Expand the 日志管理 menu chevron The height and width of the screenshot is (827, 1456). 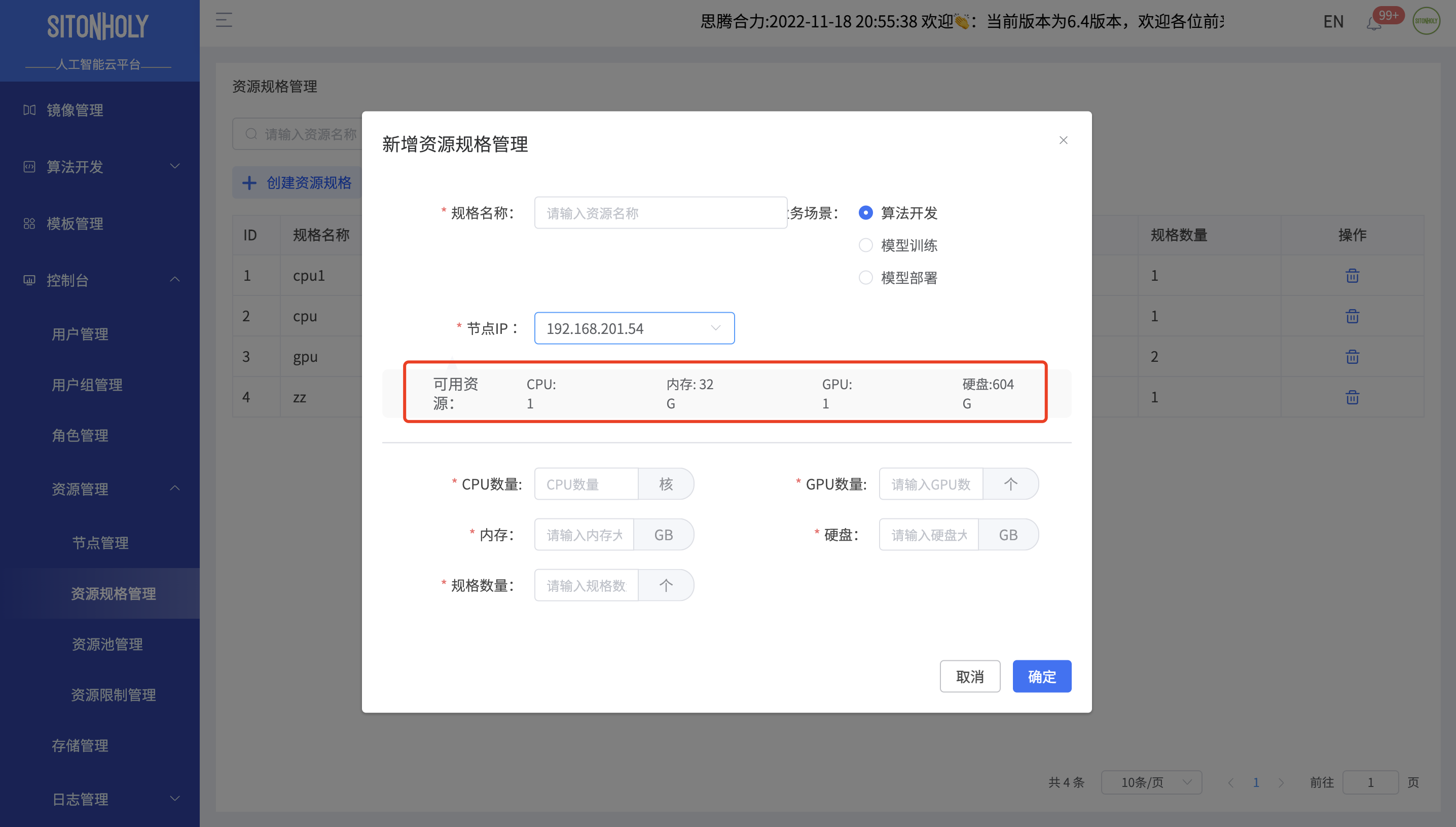pyautogui.click(x=175, y=798)
